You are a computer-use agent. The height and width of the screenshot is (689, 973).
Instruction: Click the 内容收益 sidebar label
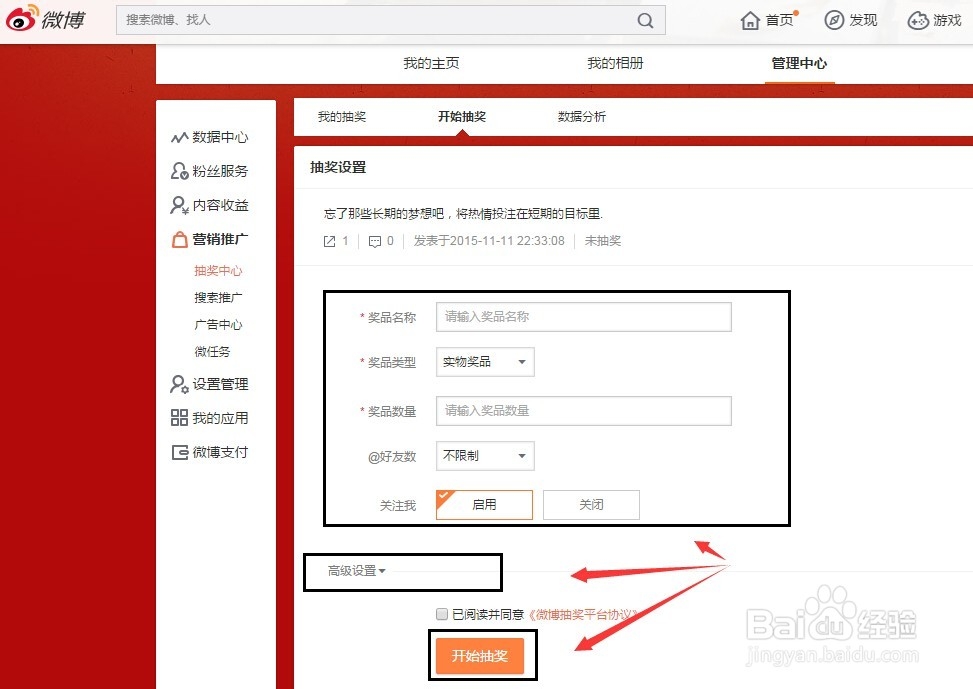[x=220, y=205]
